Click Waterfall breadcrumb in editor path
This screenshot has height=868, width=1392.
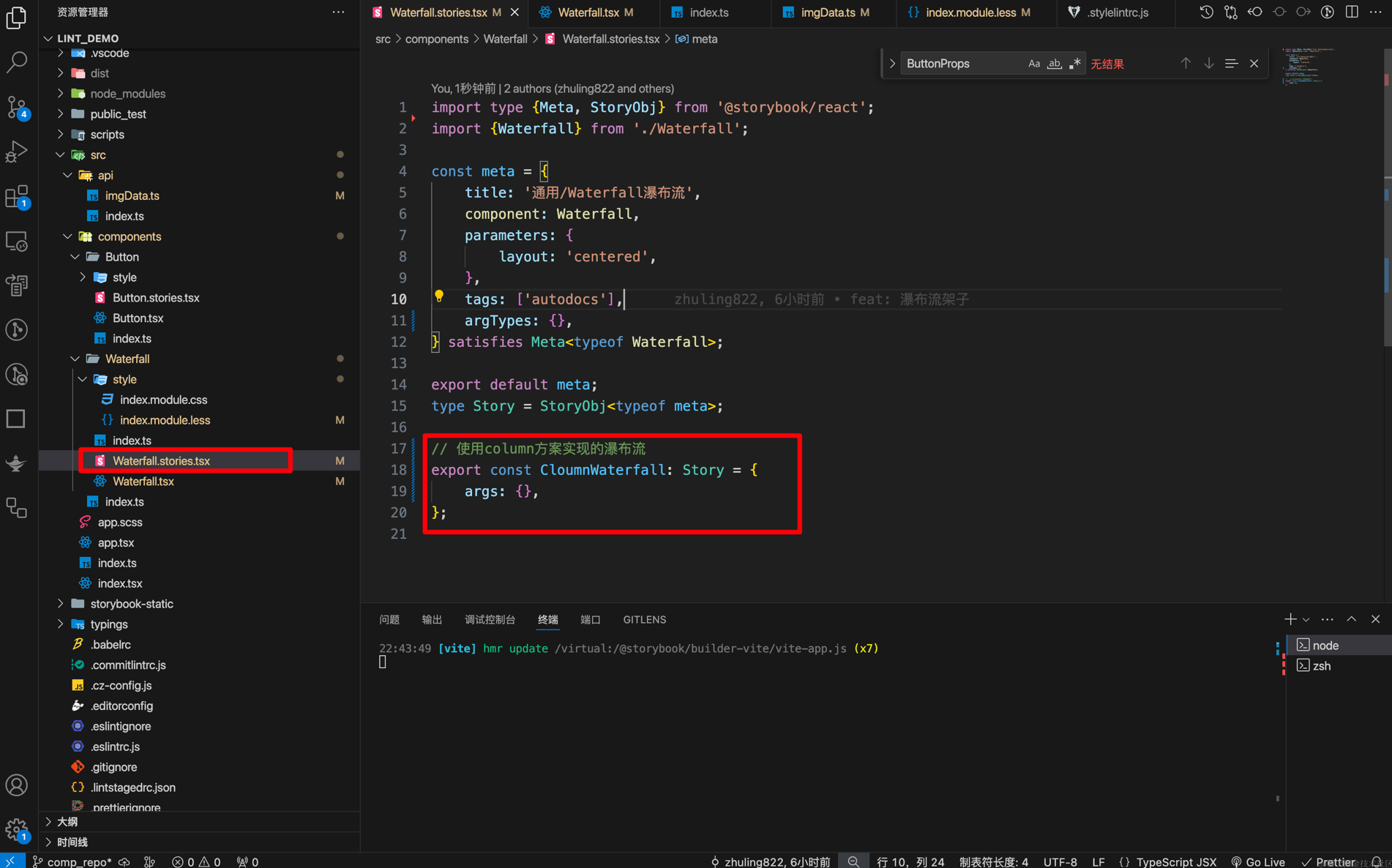[x=505, y=39]
